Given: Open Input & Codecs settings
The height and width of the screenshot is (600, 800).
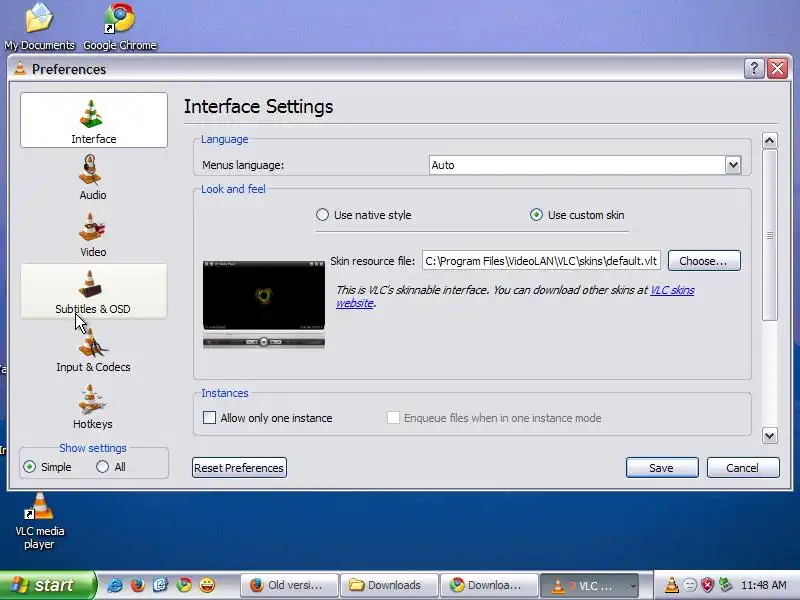Looking at the screenshot, I should click(x=93, y=349).
